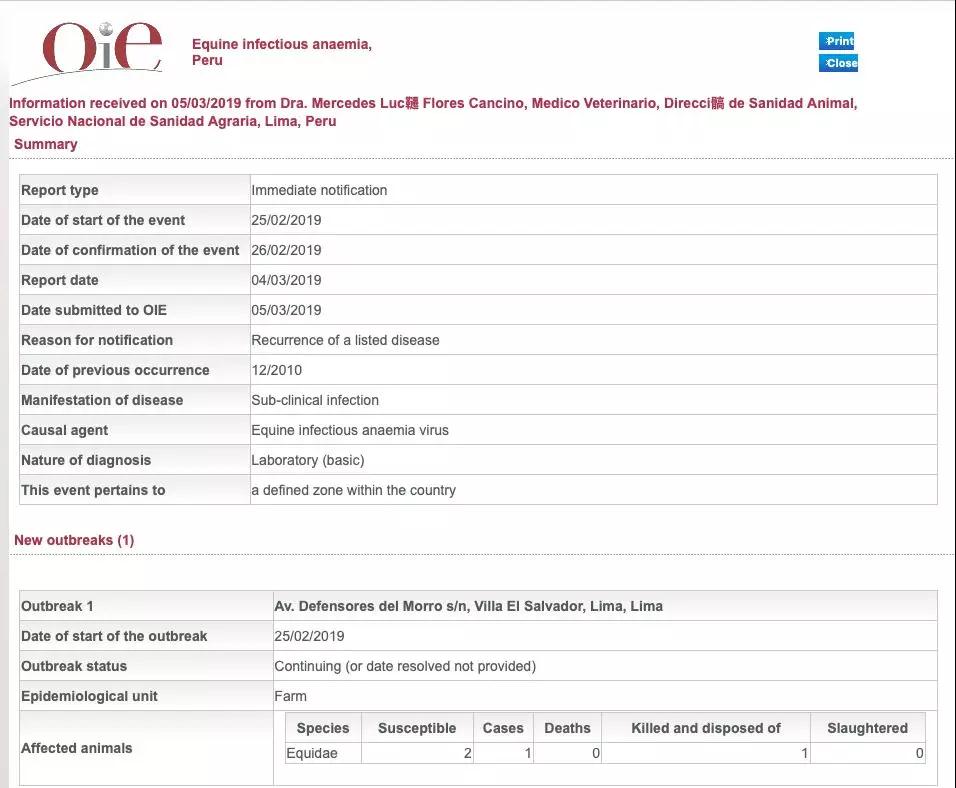Click the Immediate notification value
The image size is (956, 788).
(x=319, y=190)
